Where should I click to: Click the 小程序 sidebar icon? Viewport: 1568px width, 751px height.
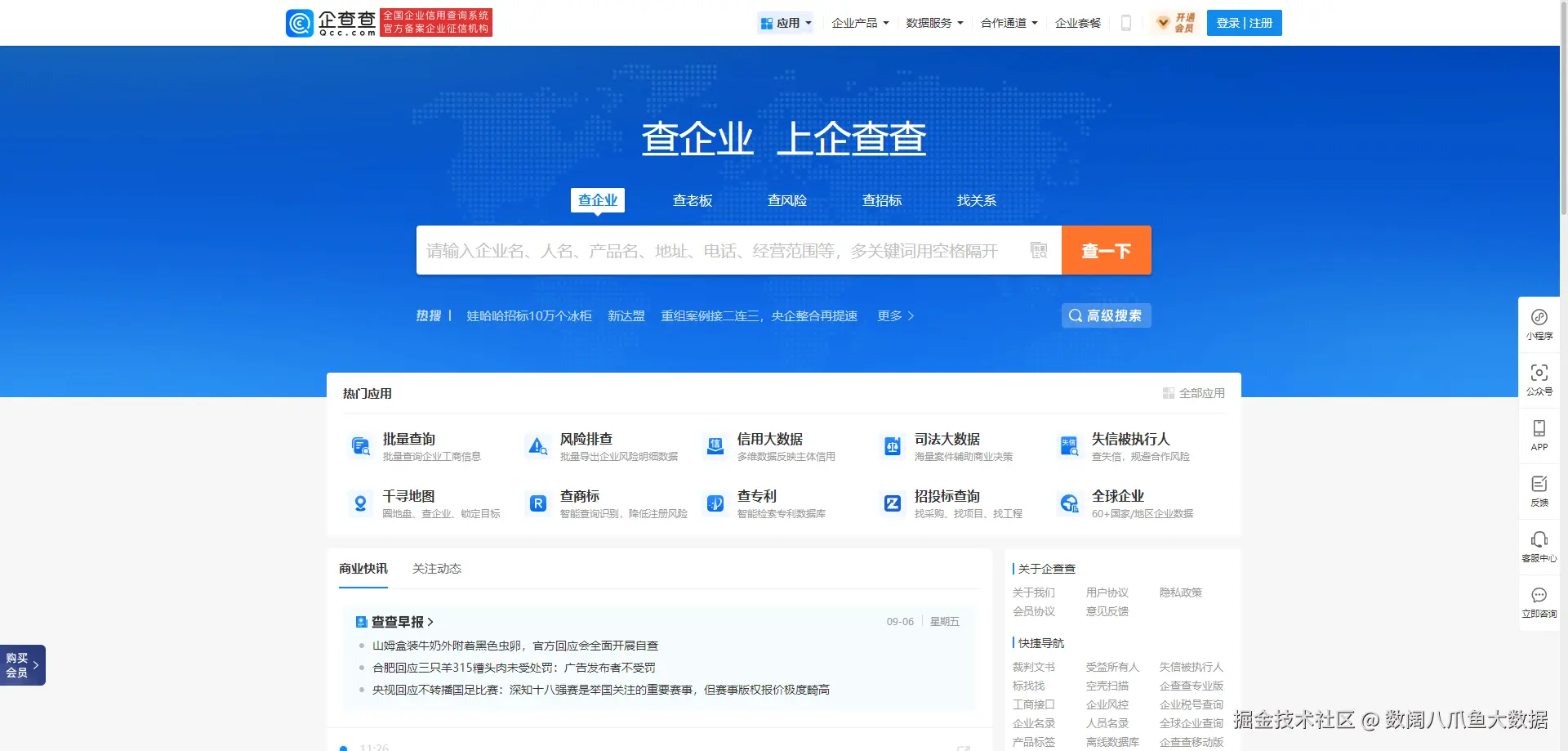coord(1539,317)
